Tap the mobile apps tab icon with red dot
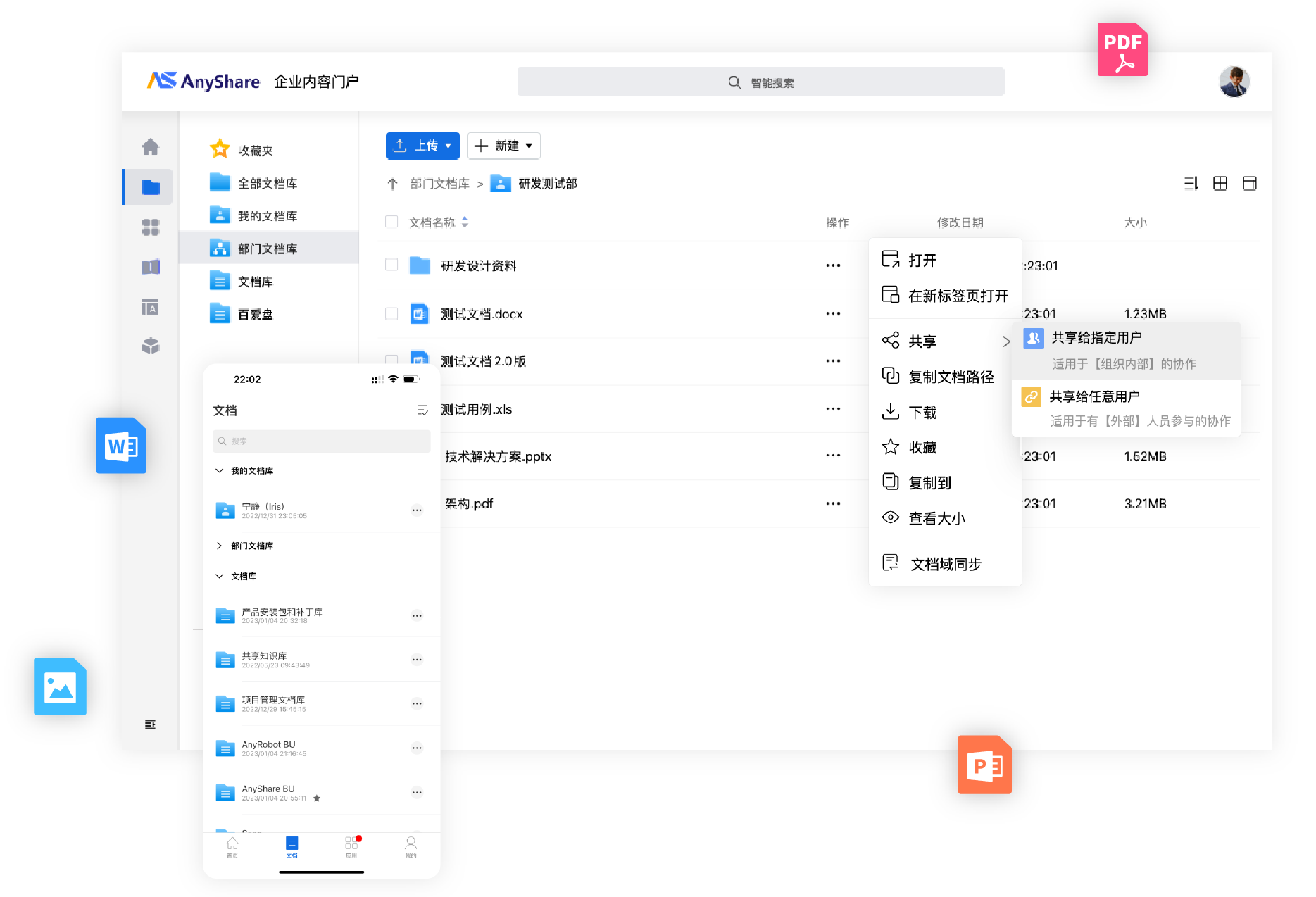 coord(351,846)
